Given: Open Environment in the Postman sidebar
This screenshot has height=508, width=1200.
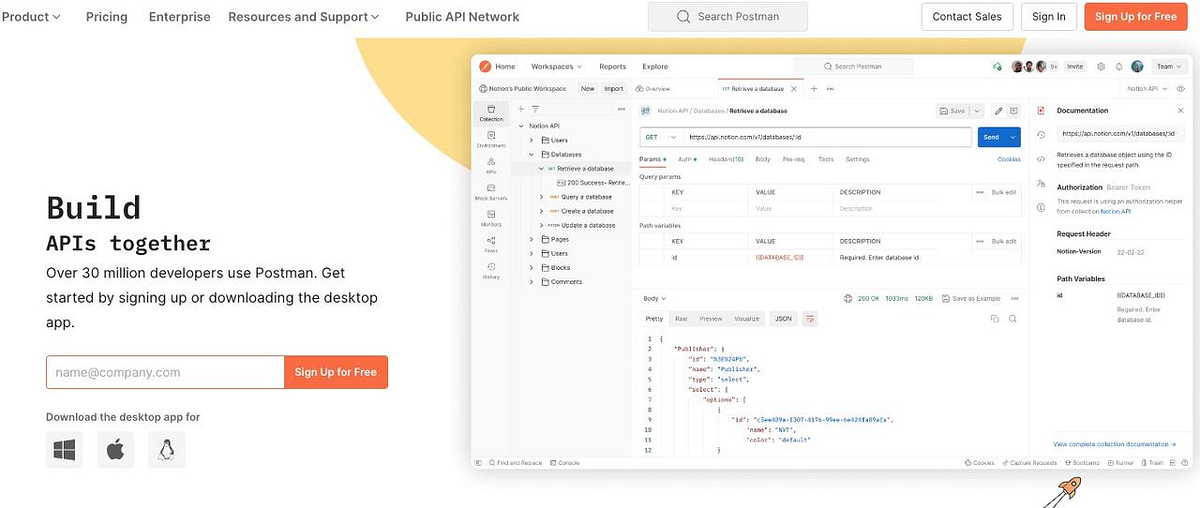Looking at the screenshot, I should pos(491,138).
